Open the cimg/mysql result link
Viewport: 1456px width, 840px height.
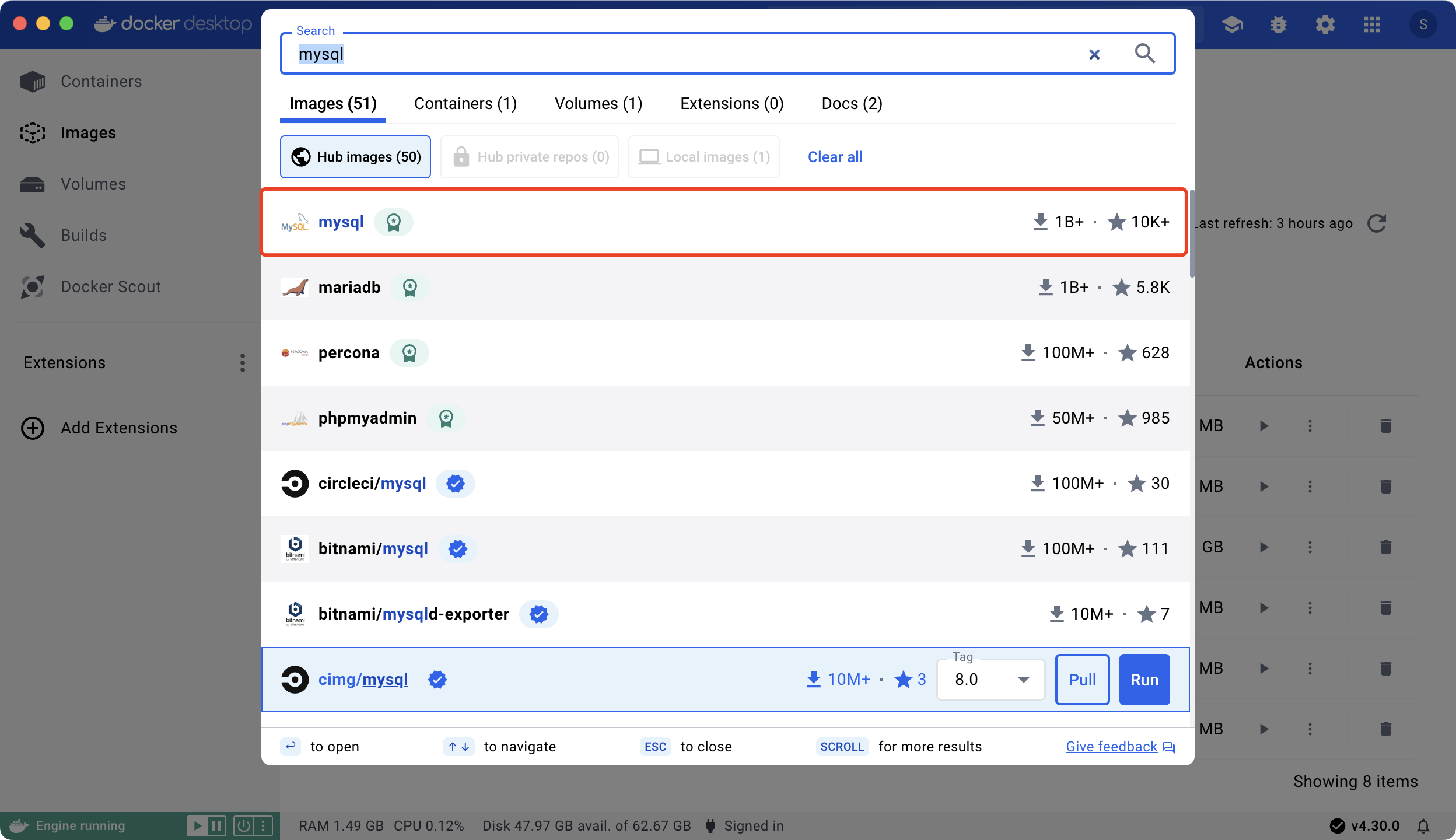point(363,680)
